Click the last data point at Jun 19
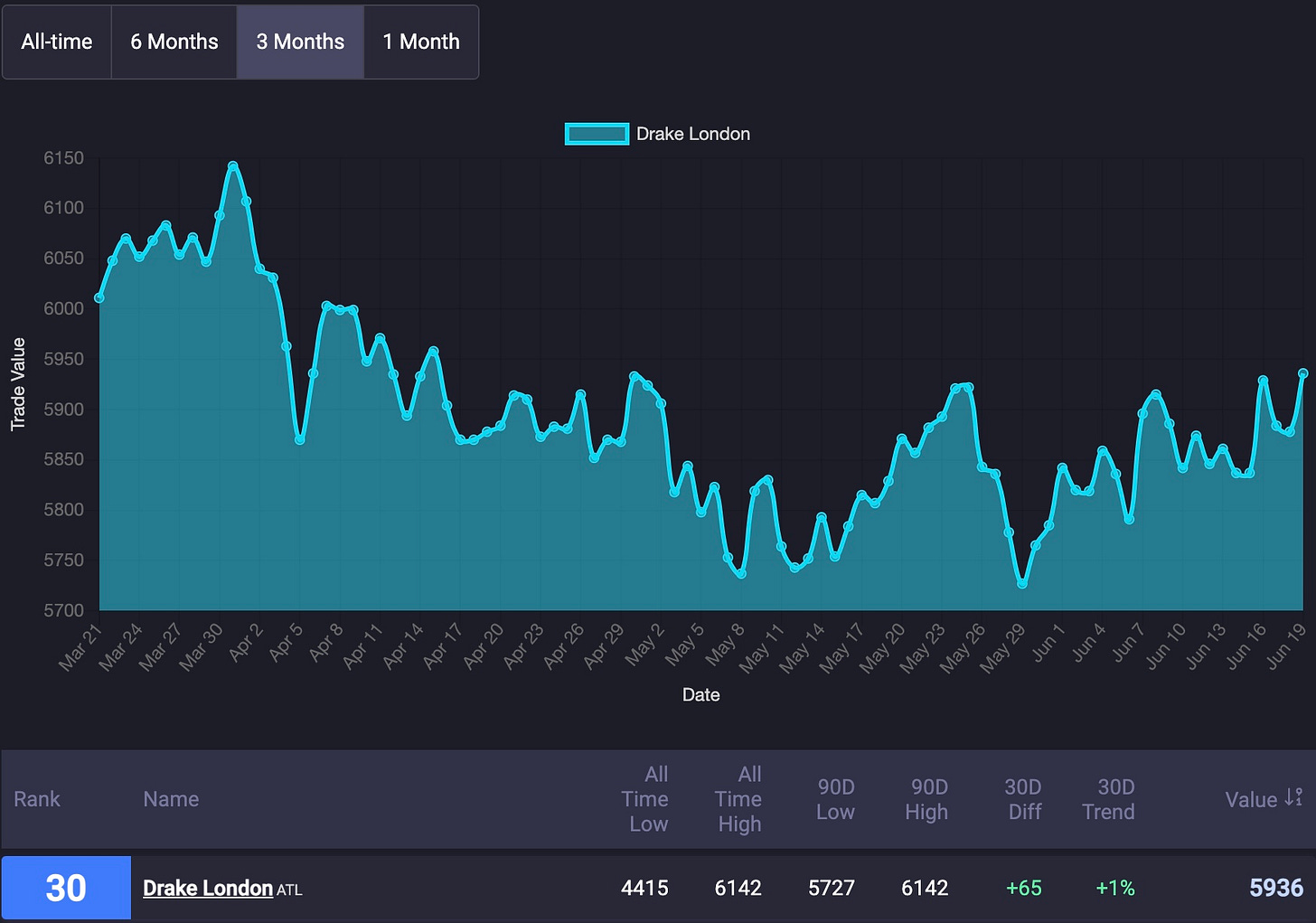This screenshot has width=1316, height=923. [1303, 373]
